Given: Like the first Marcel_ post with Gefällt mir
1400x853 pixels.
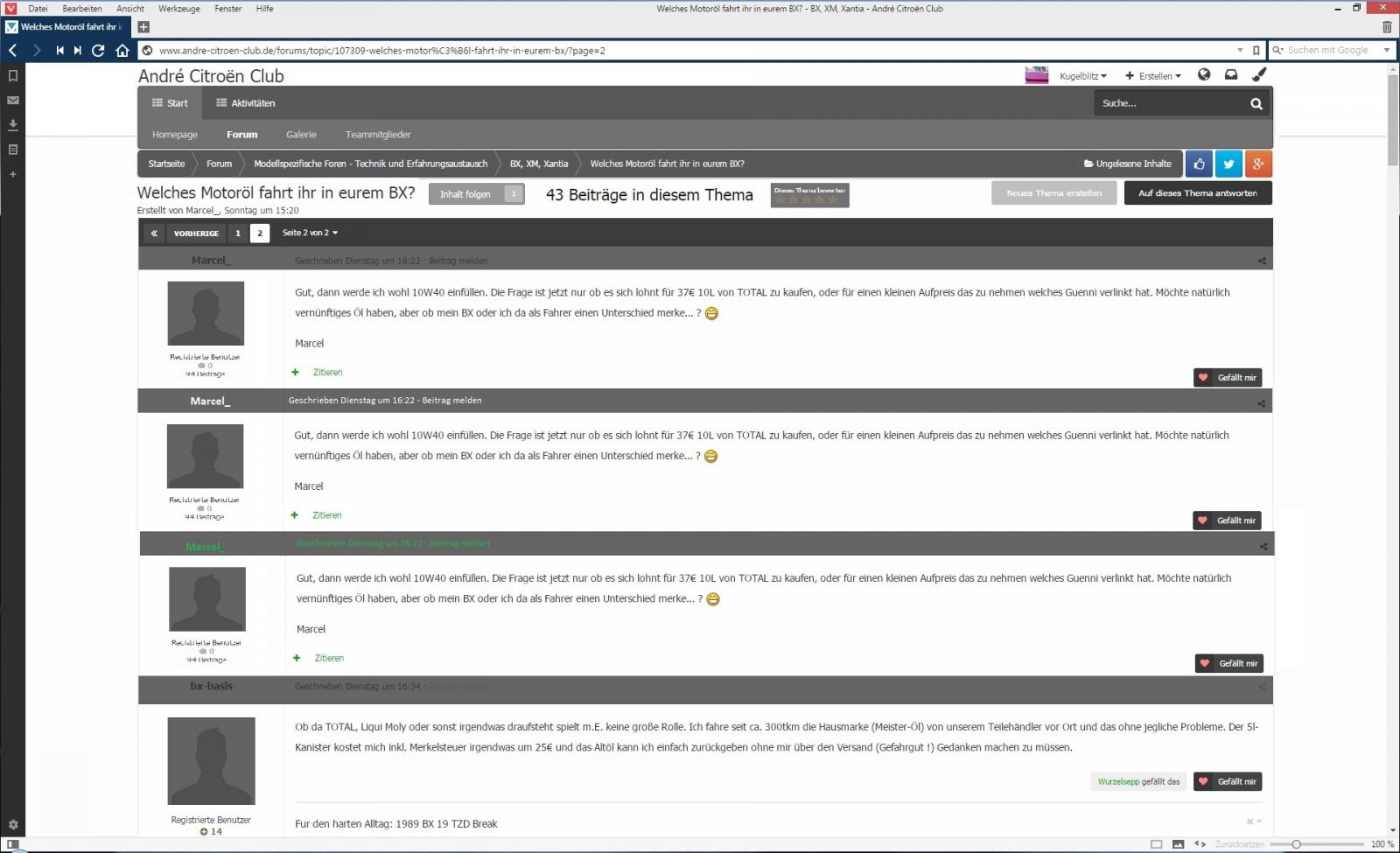Looking at the screenshot, I should pos(1228,378).
